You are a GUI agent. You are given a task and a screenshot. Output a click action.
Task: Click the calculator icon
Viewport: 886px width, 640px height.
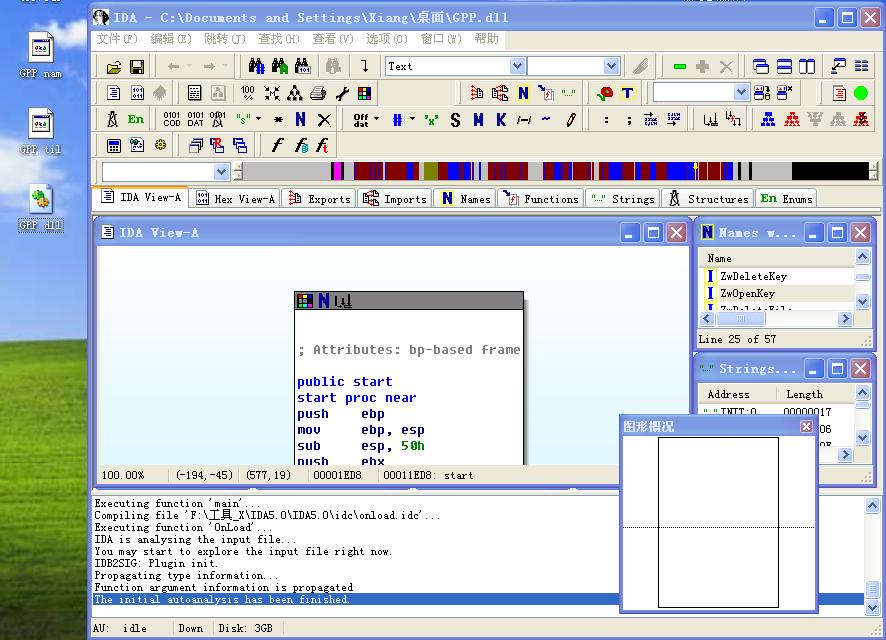point(114,146)
